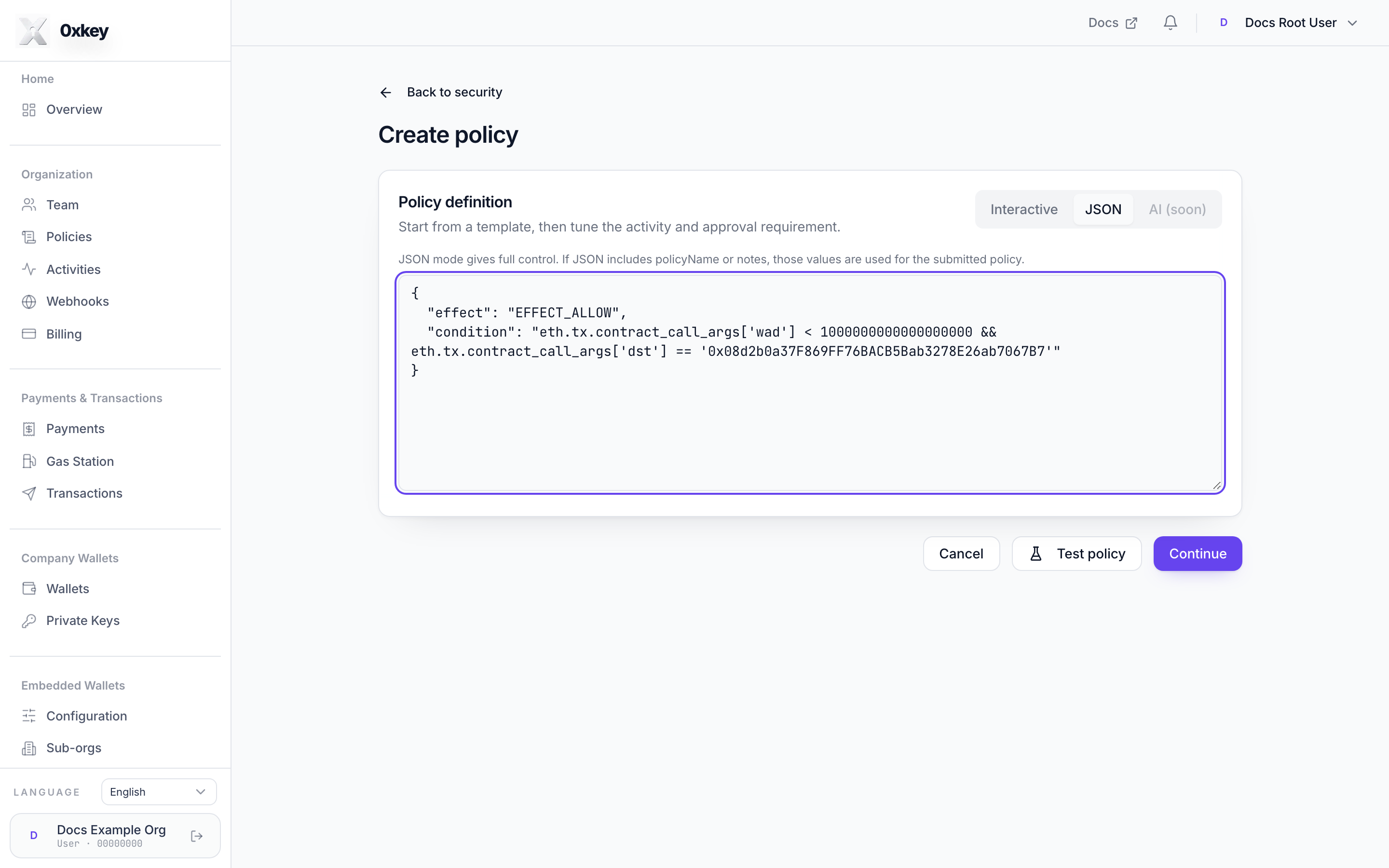Open notifications bell
1389x868 pixels.
(x=1171, y=23)
